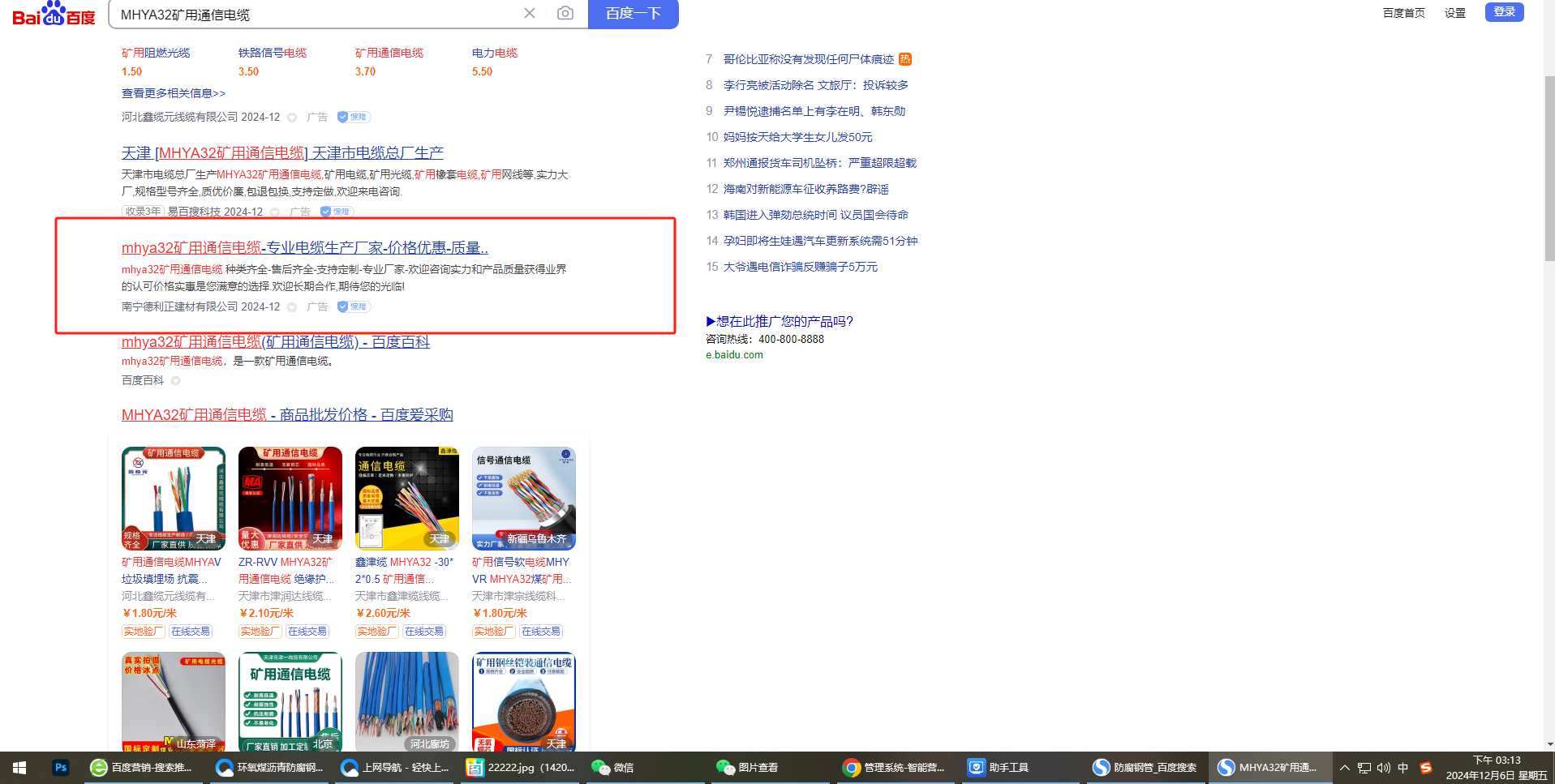Viewport: 1555px width, 784px height.
Task: Open the volume control in the tray
Action: coord(1384,768)
